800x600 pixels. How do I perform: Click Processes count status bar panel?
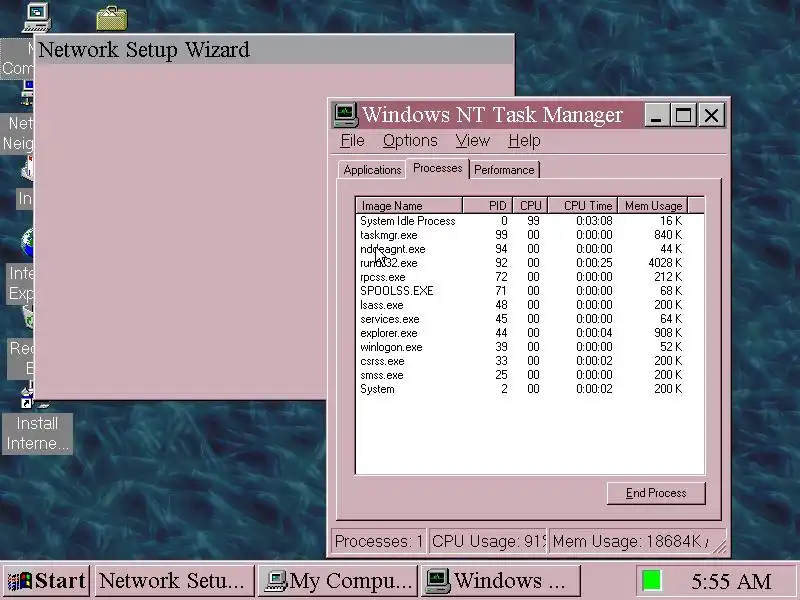click(379, 541)
